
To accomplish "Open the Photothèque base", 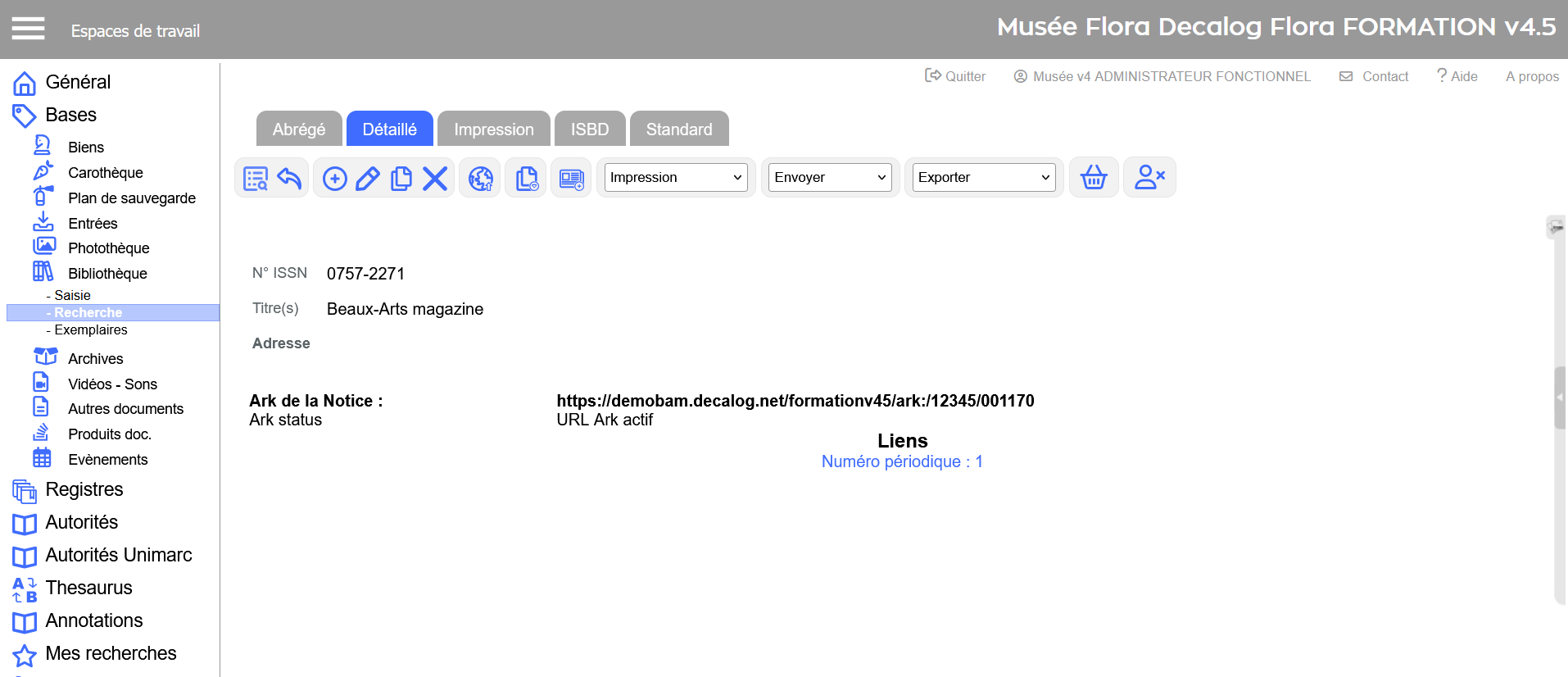I will [x=108, y=248].
